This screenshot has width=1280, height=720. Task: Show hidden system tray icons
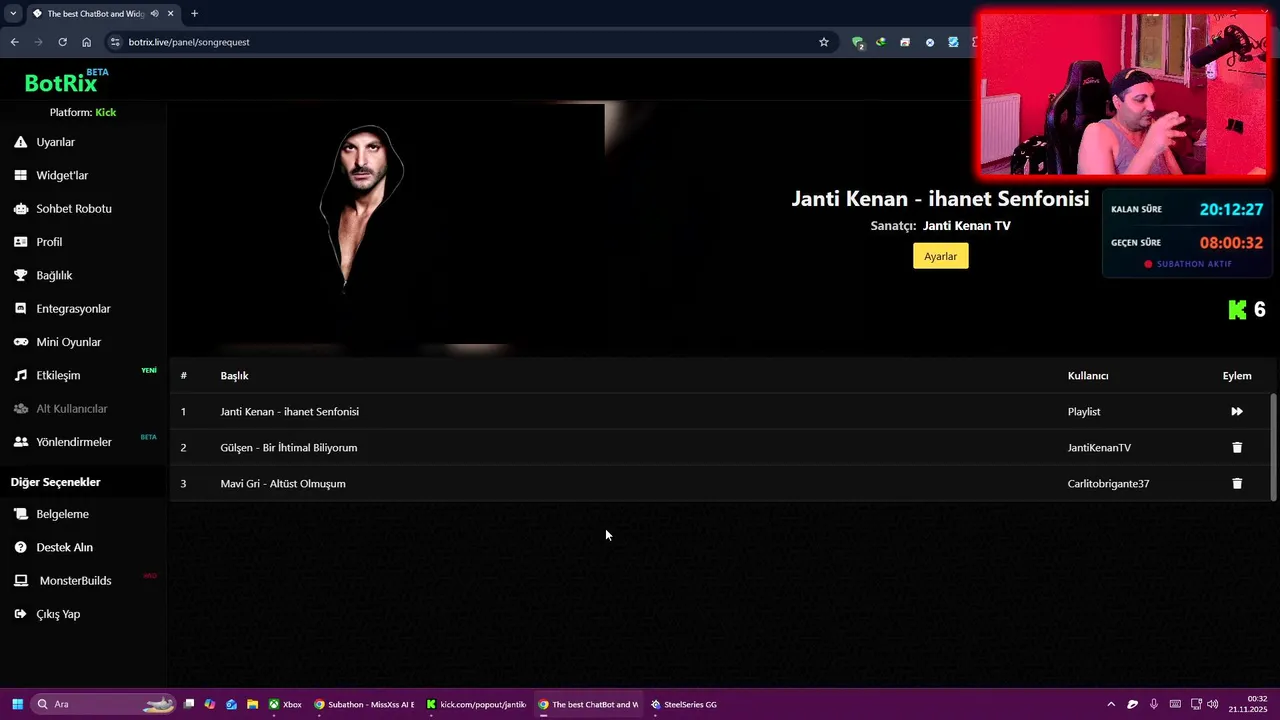1111,704
